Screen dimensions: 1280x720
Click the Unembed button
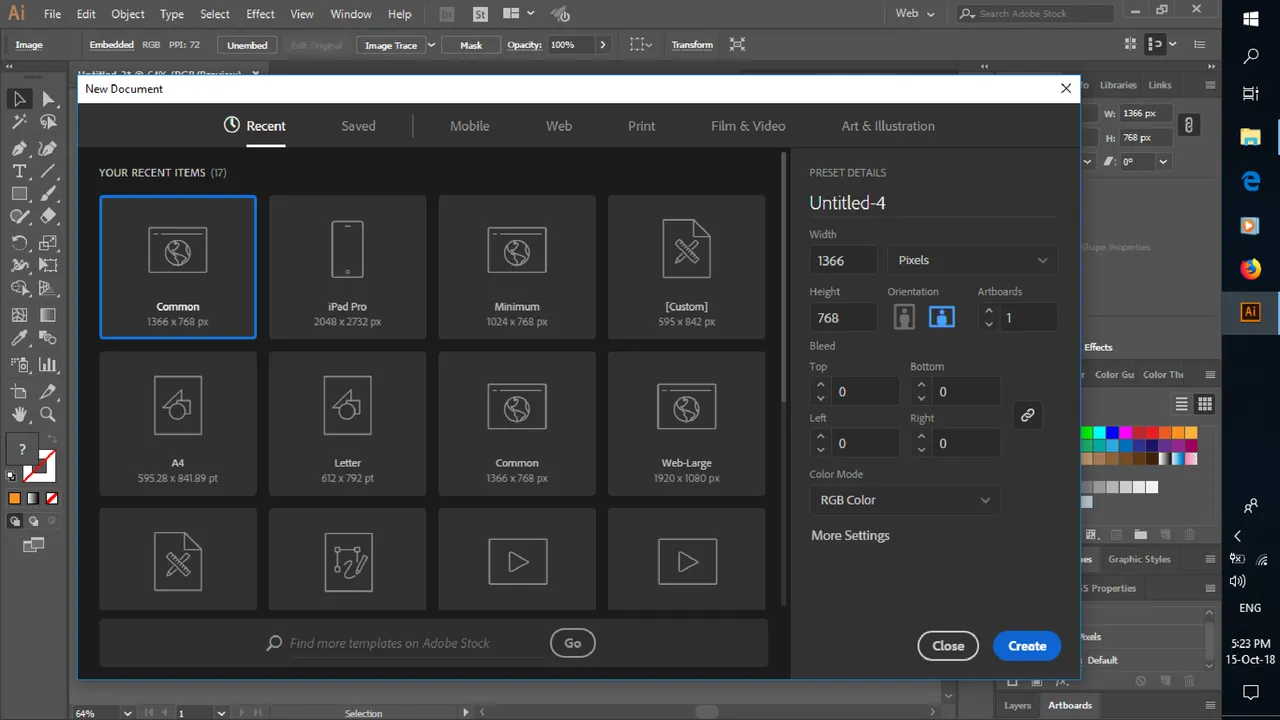pos(247,45)
